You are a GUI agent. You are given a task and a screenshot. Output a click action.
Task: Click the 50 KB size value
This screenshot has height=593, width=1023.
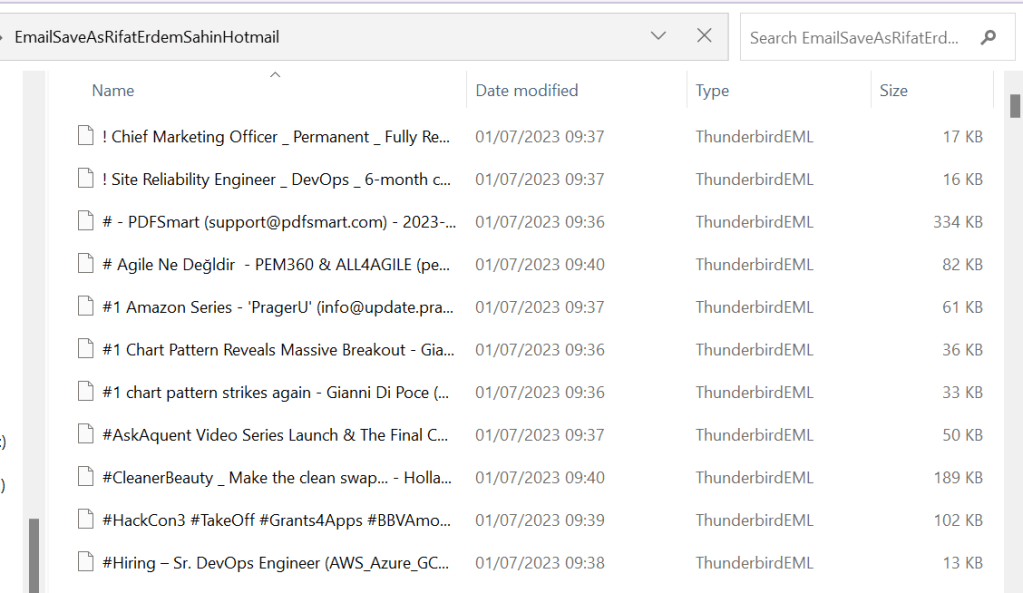tap(962, 435)
